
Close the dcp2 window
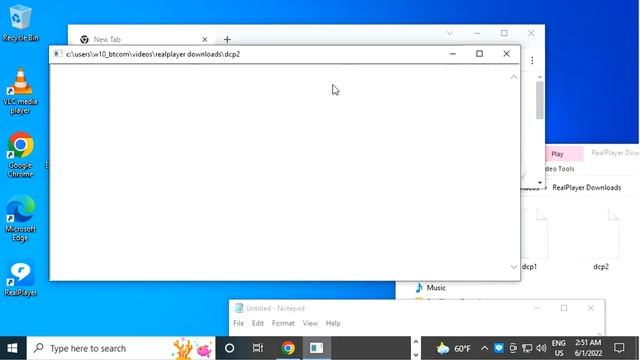coord(507,54)
